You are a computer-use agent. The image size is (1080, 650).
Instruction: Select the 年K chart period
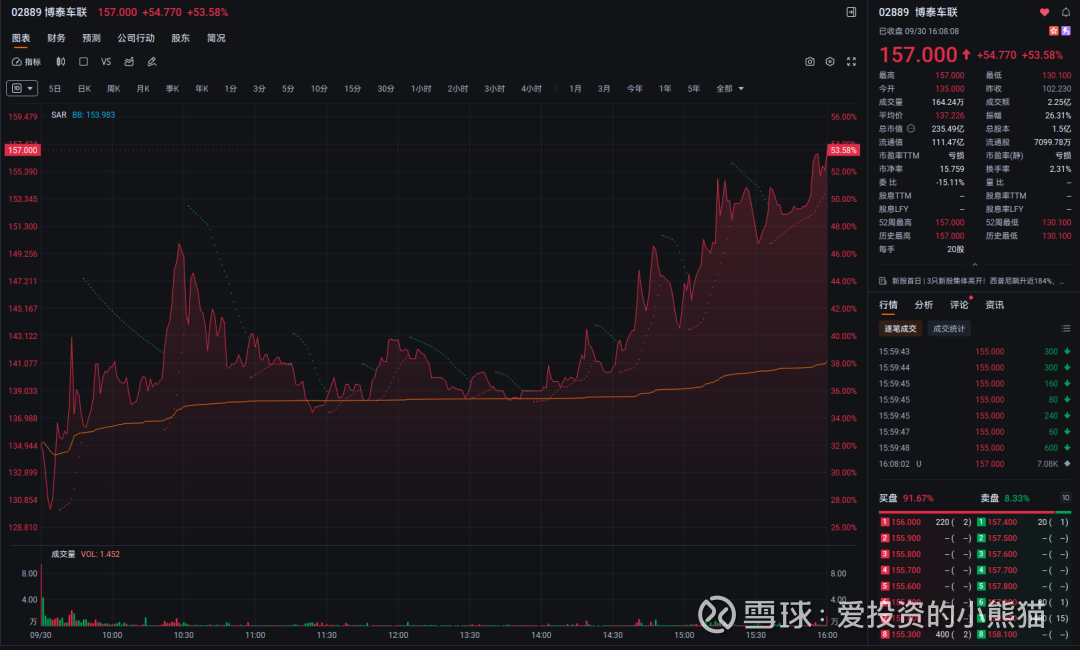[x=201, y=89]
